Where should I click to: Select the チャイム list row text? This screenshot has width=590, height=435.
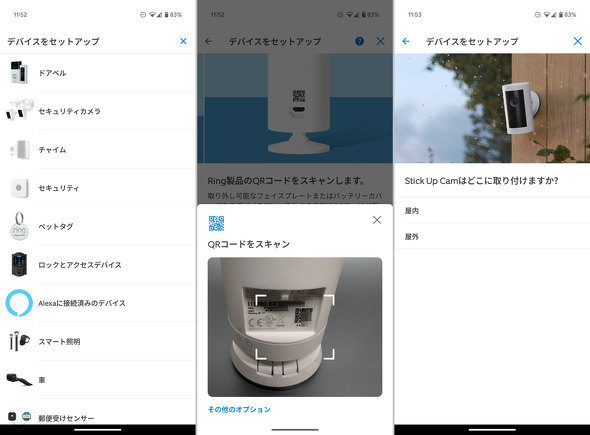pos(52,150)
